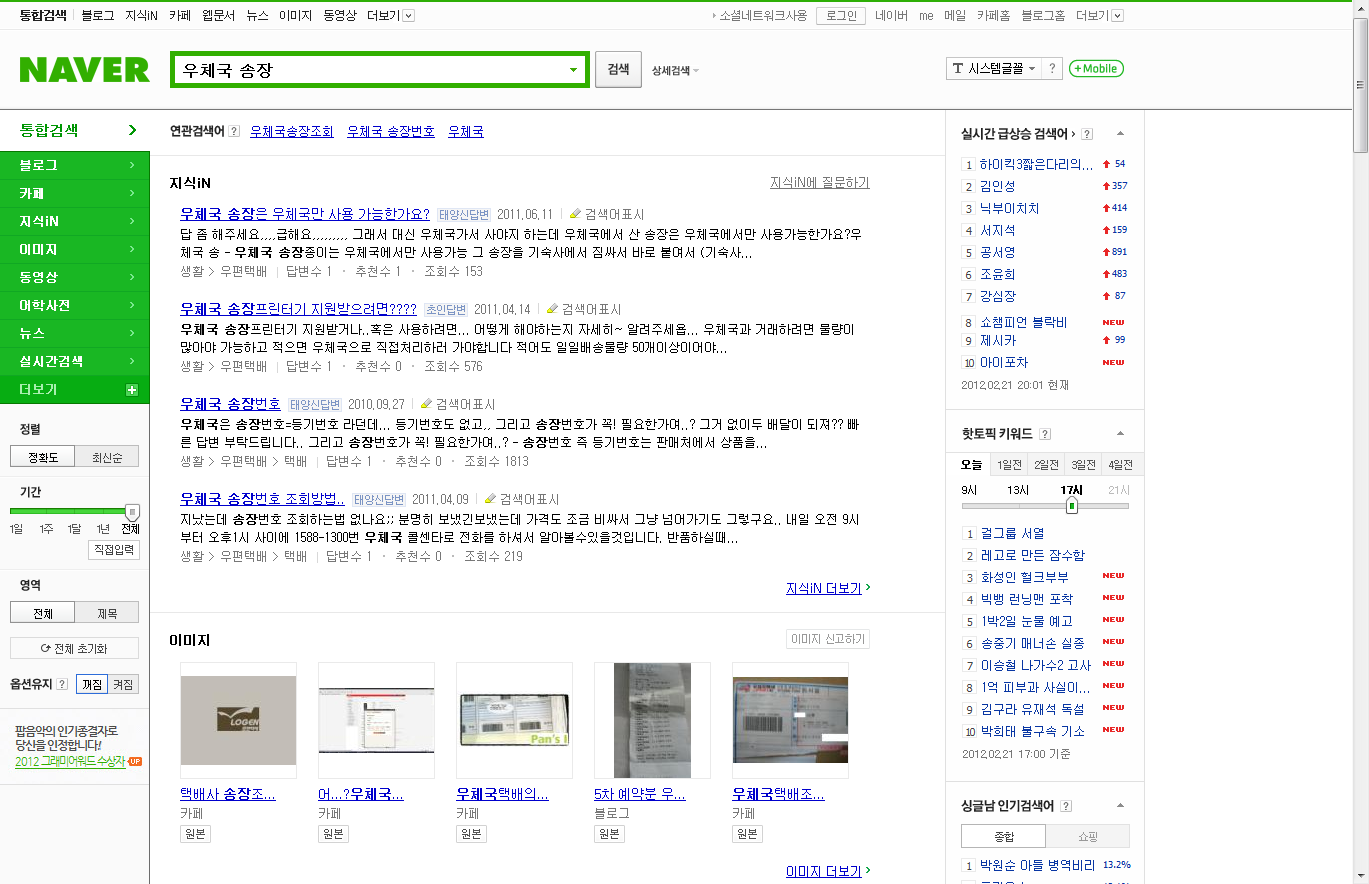This screenshot has width=1369, height=884.
Task: Open related search 우체국 송장번호
Action: 391,131
